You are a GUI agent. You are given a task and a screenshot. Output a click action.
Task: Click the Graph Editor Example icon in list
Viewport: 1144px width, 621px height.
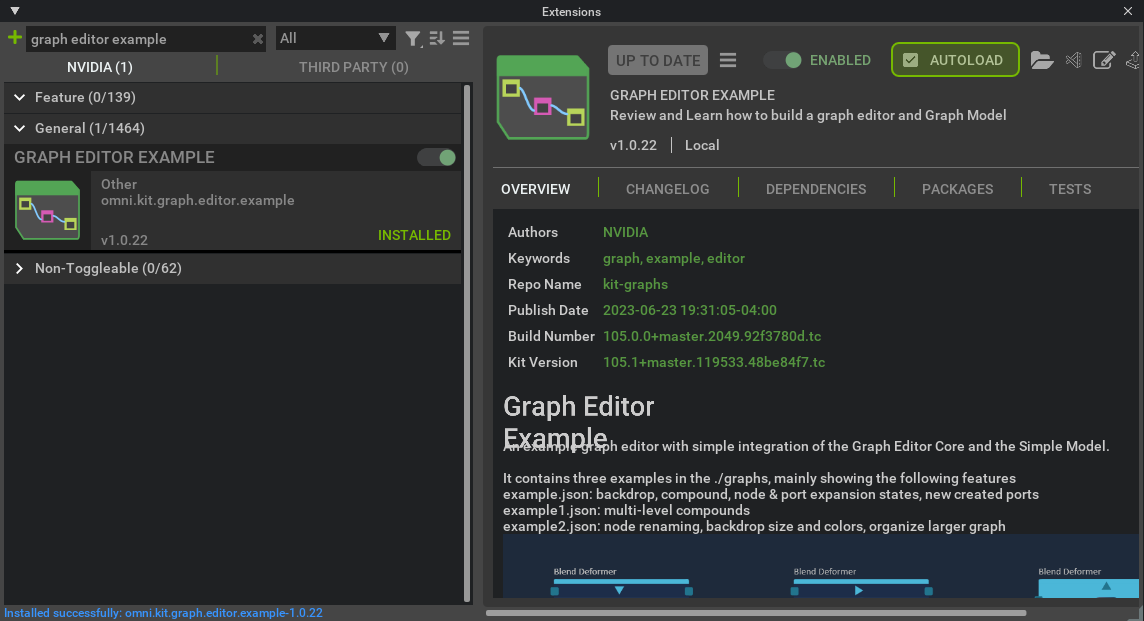47,210
